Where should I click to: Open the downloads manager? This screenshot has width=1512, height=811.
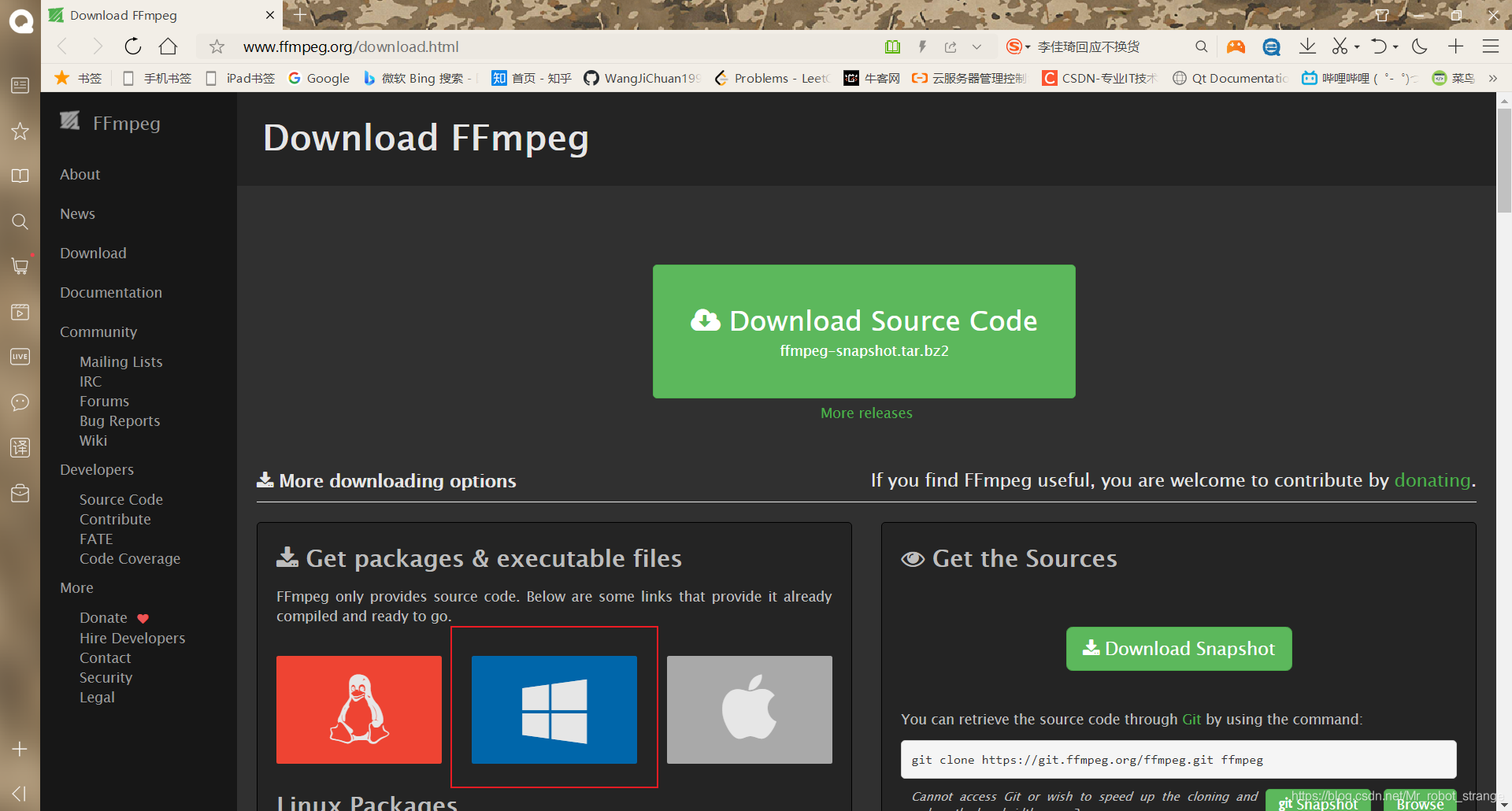1307,46
